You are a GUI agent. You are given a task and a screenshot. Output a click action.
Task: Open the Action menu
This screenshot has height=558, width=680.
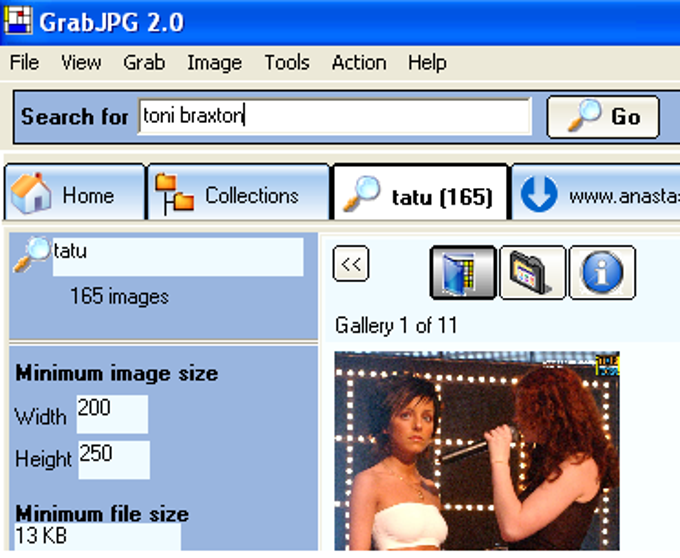coord(359,62)
